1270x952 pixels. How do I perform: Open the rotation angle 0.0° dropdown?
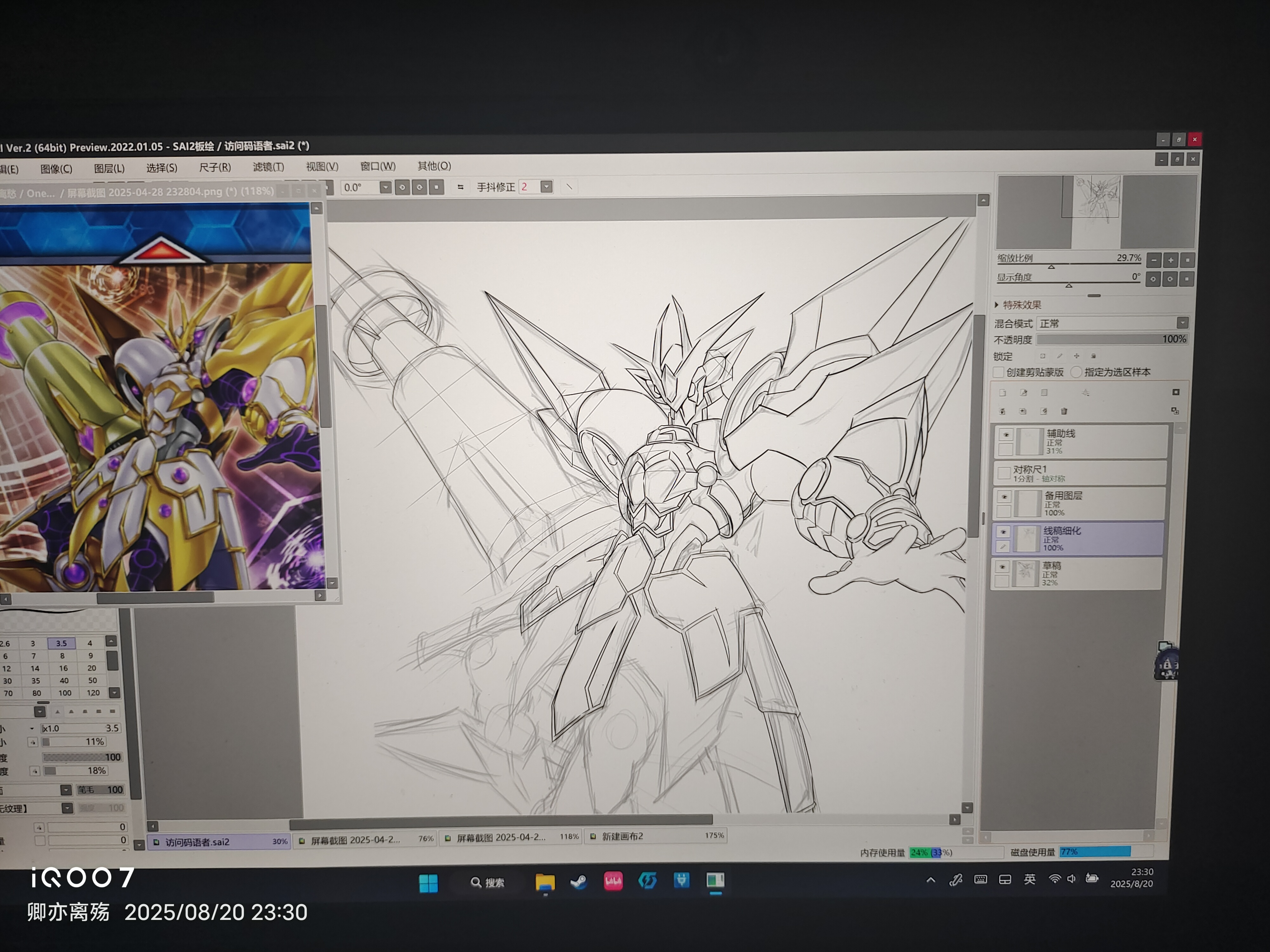(385, 187)
